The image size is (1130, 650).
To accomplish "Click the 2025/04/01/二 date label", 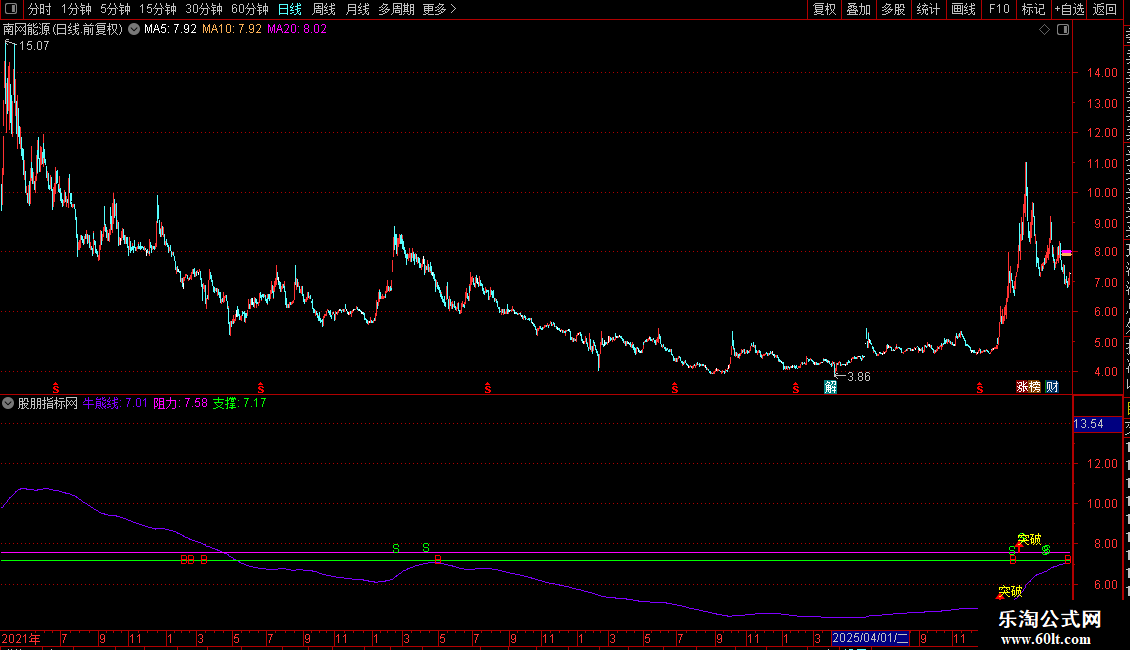I will coord(871,638).
